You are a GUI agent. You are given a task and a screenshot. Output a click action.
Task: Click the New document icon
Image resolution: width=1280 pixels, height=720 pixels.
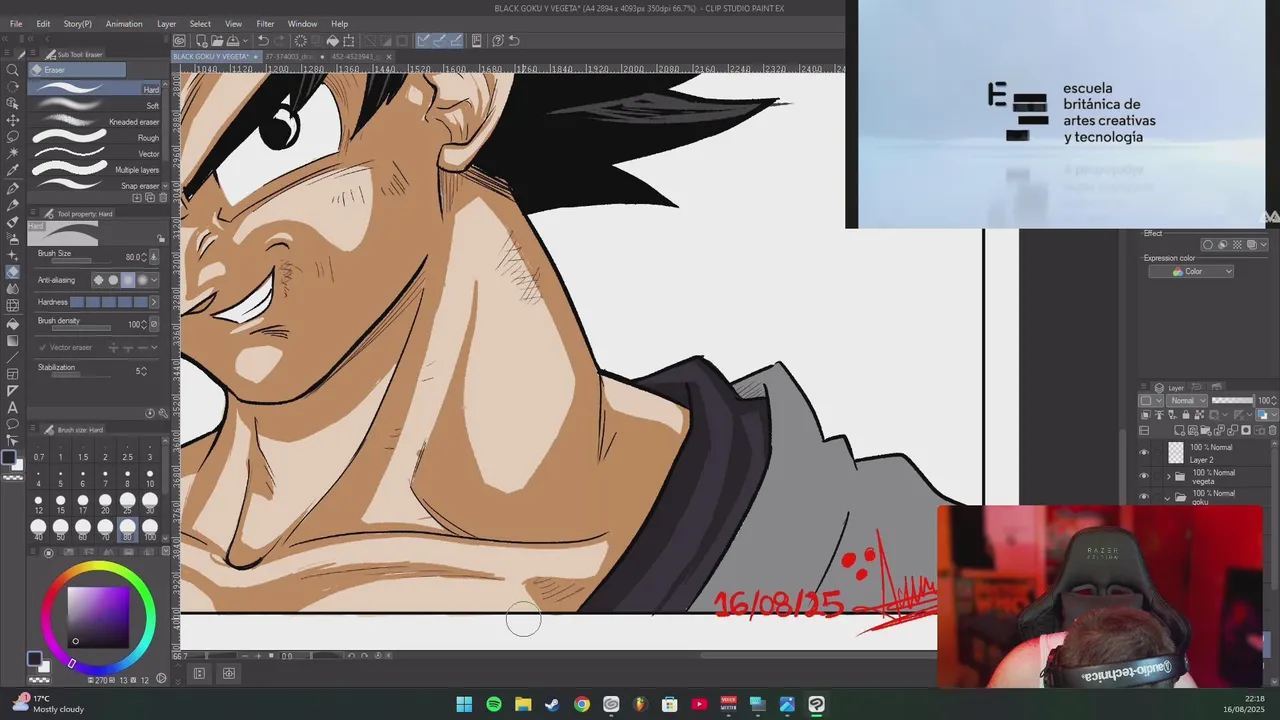click(x=201, y=41)
